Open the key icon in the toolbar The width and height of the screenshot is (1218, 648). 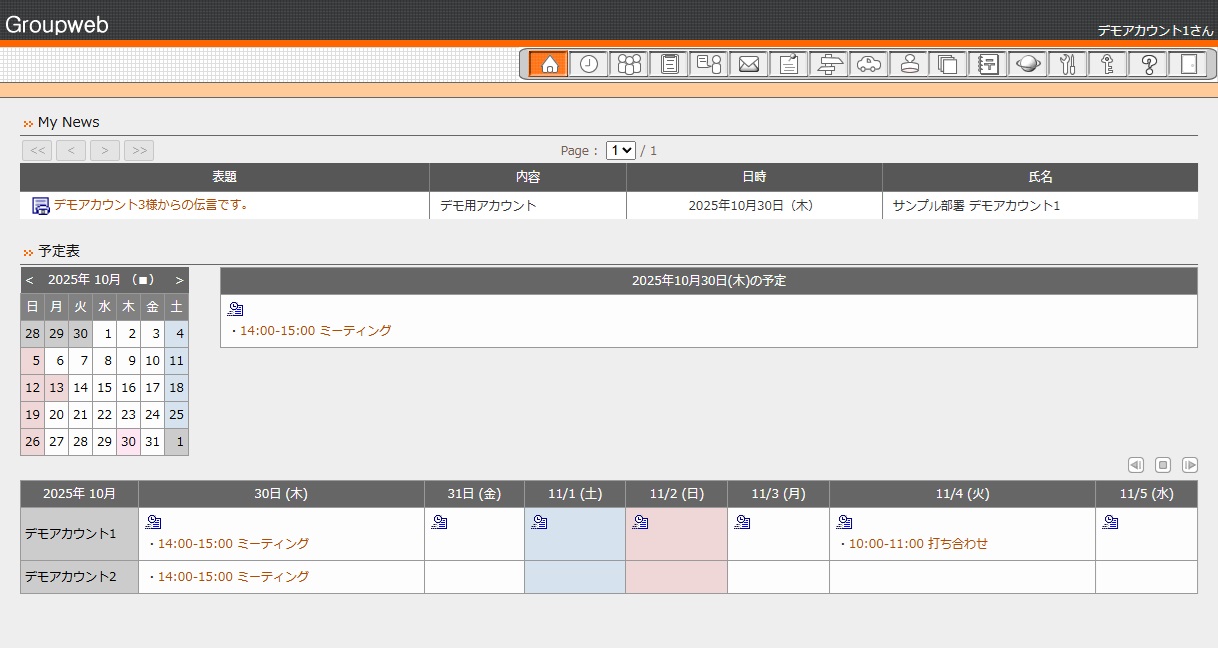(1108, 65)
